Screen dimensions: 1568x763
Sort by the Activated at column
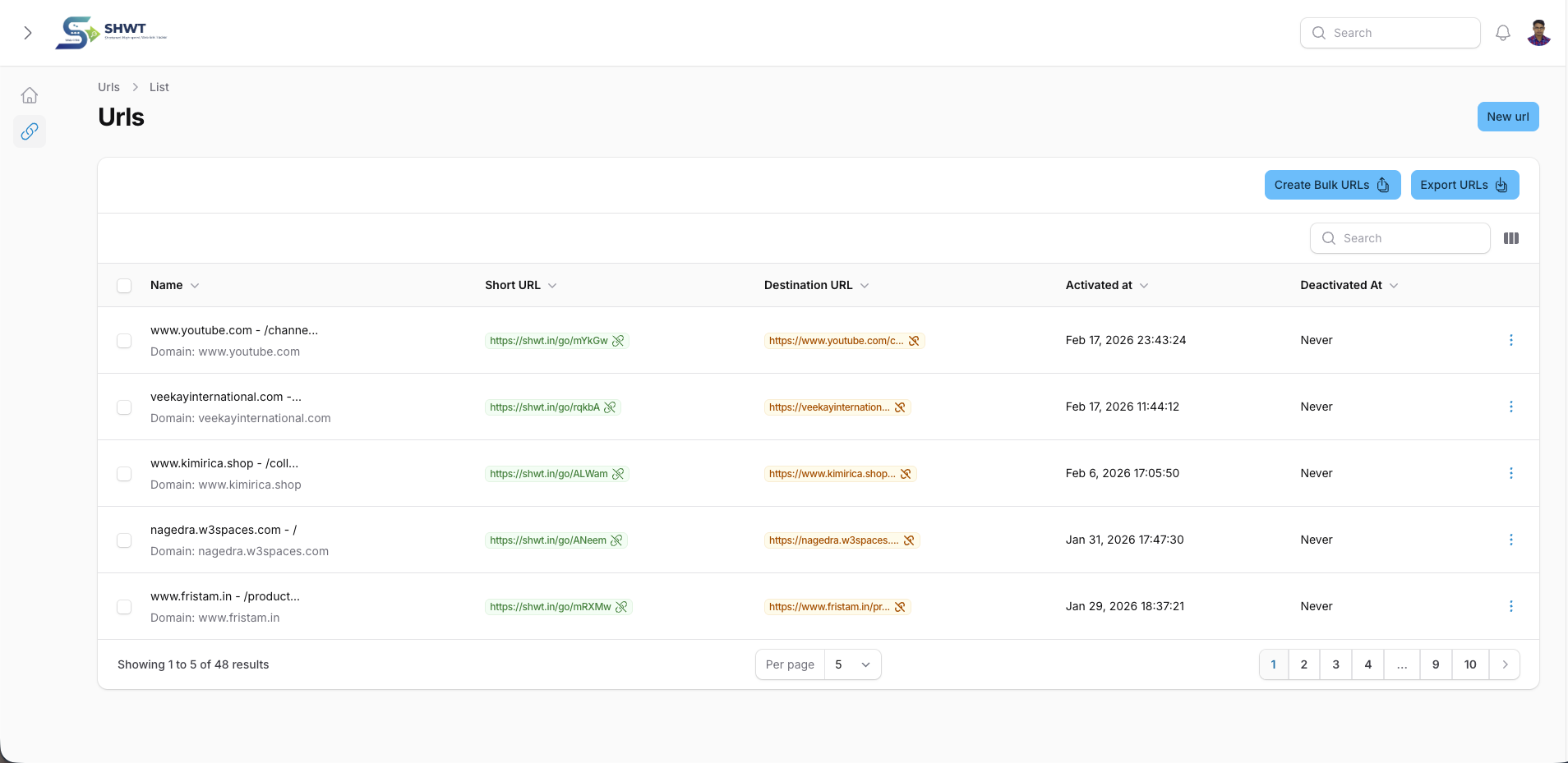1107,285
